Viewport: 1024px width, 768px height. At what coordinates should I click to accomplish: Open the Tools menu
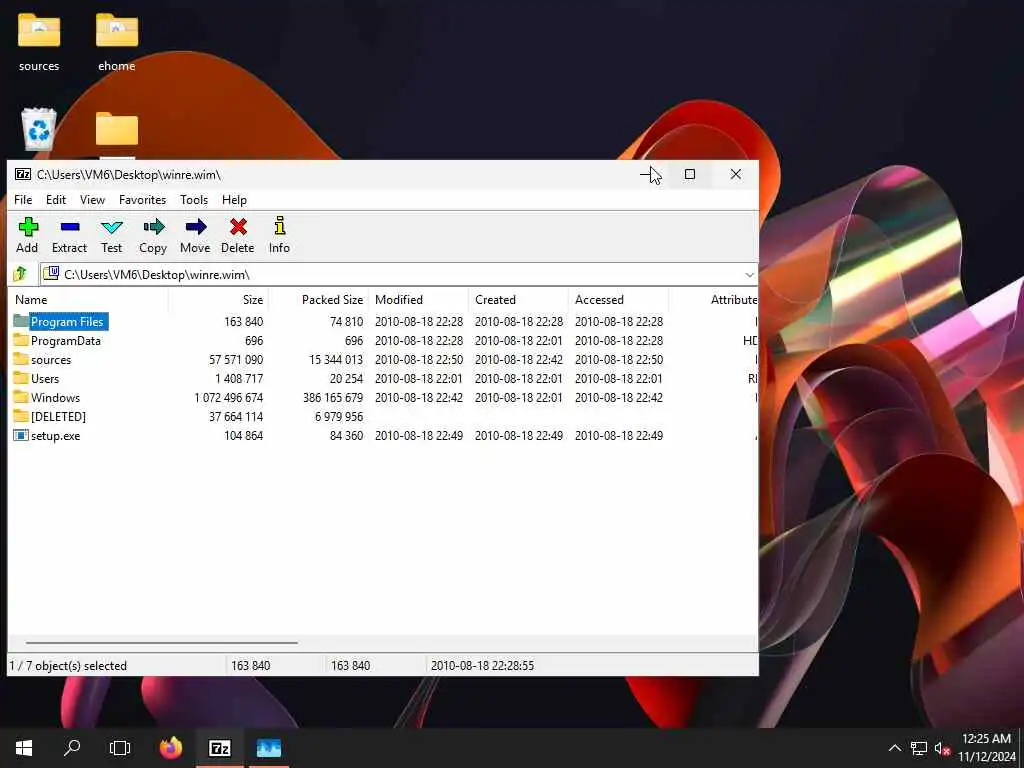point(194,200)
